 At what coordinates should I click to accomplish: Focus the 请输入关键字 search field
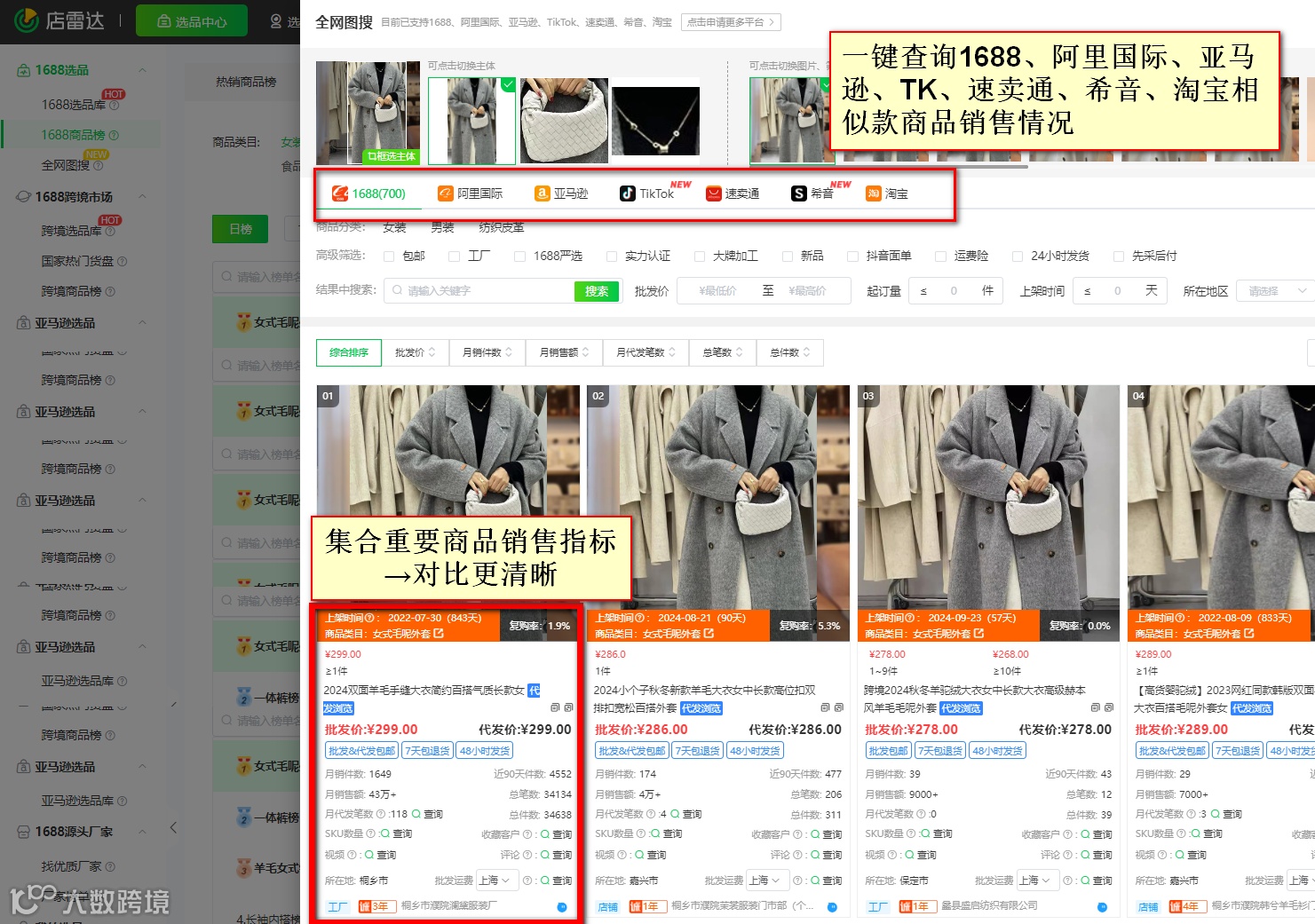coord(479,291)
